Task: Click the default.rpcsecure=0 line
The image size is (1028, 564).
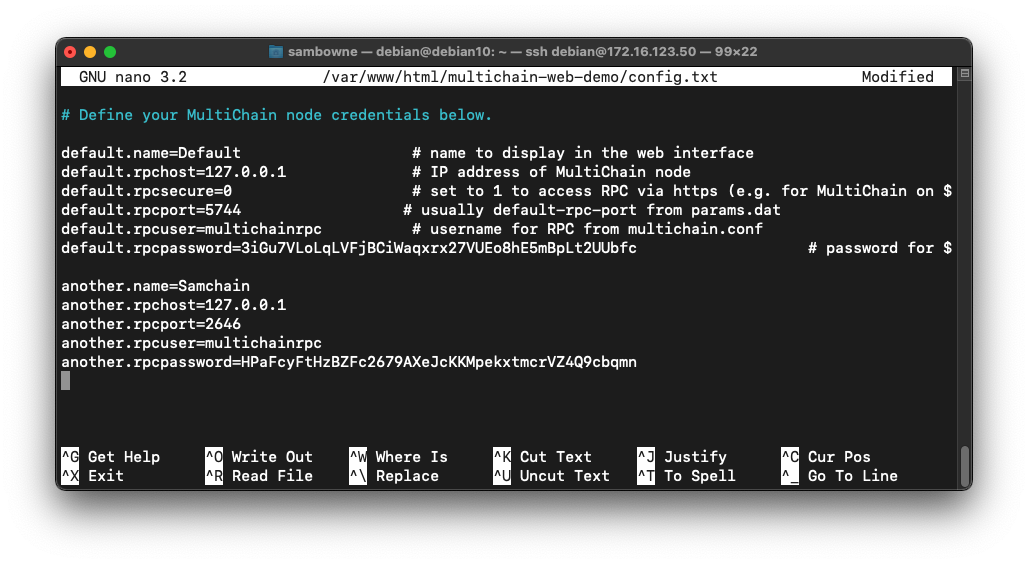Action: click(147, 191)
